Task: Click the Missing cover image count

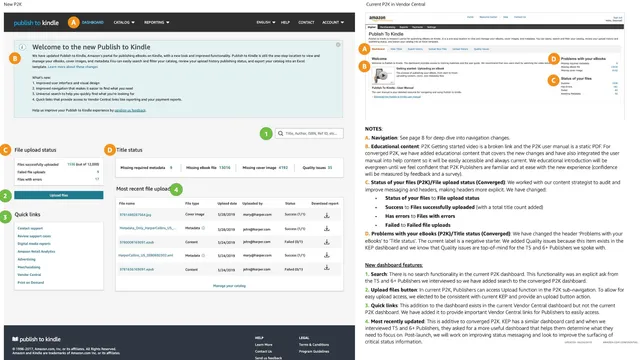Action: tap(283, 168)
